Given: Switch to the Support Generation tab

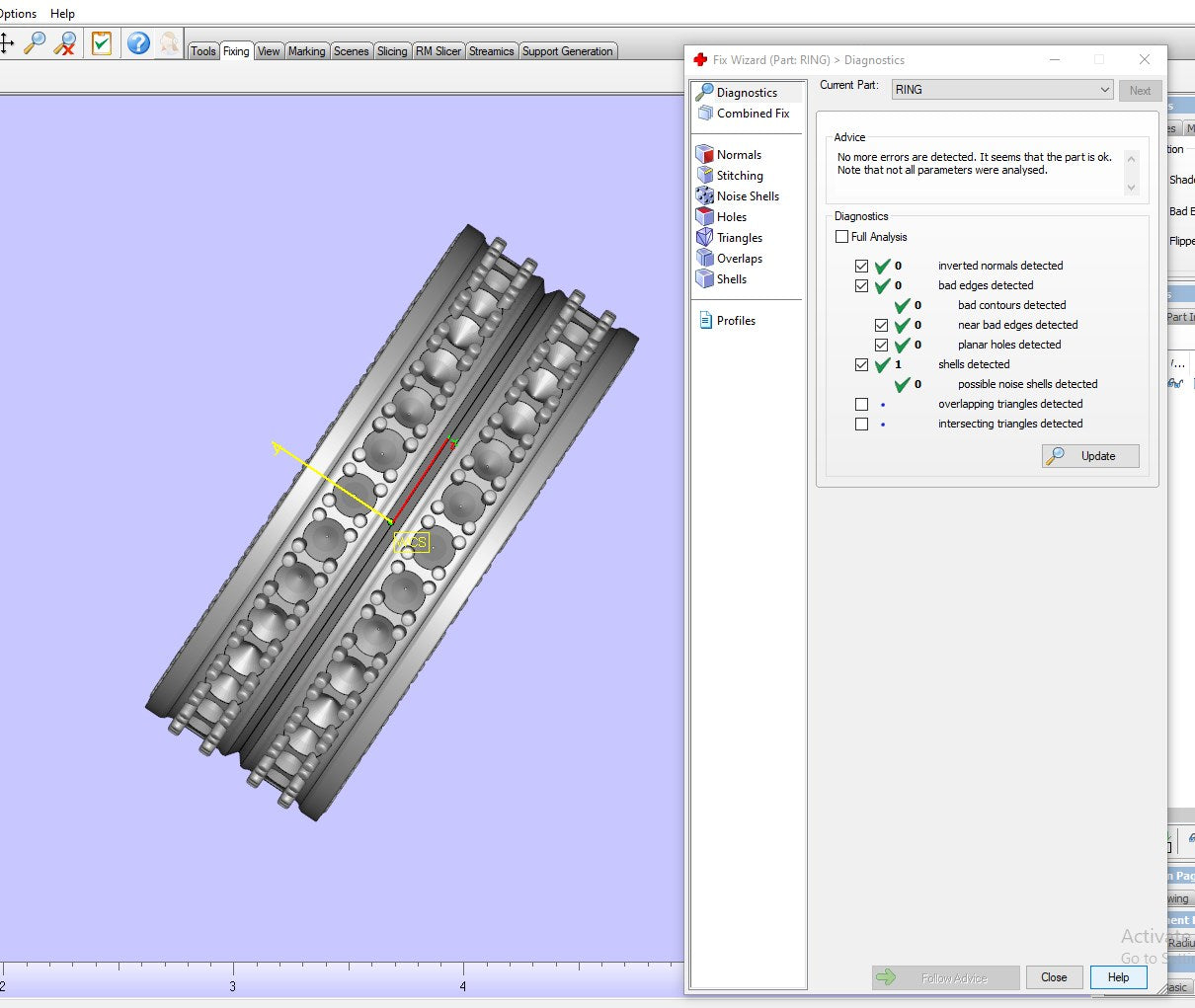Looking at the screenshot, I should [567, 51].
